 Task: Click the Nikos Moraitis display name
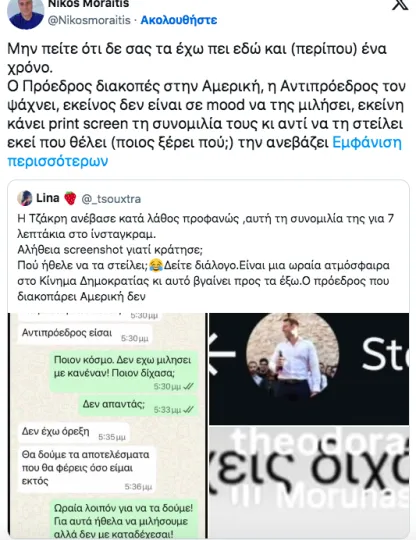click(x=89, y=4)
